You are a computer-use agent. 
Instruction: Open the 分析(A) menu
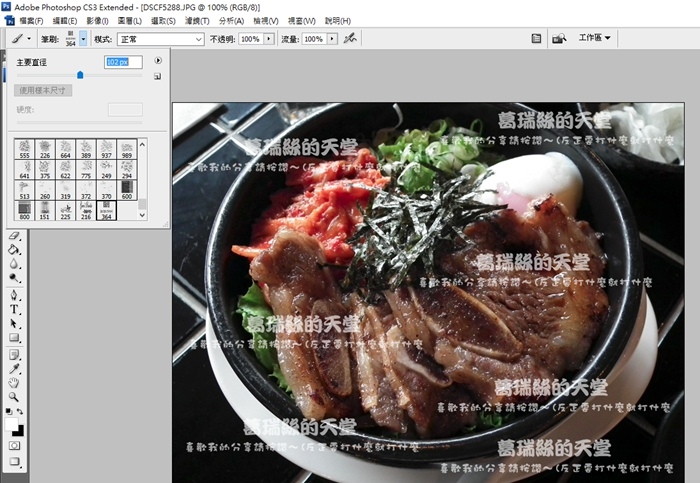point(231,21)
